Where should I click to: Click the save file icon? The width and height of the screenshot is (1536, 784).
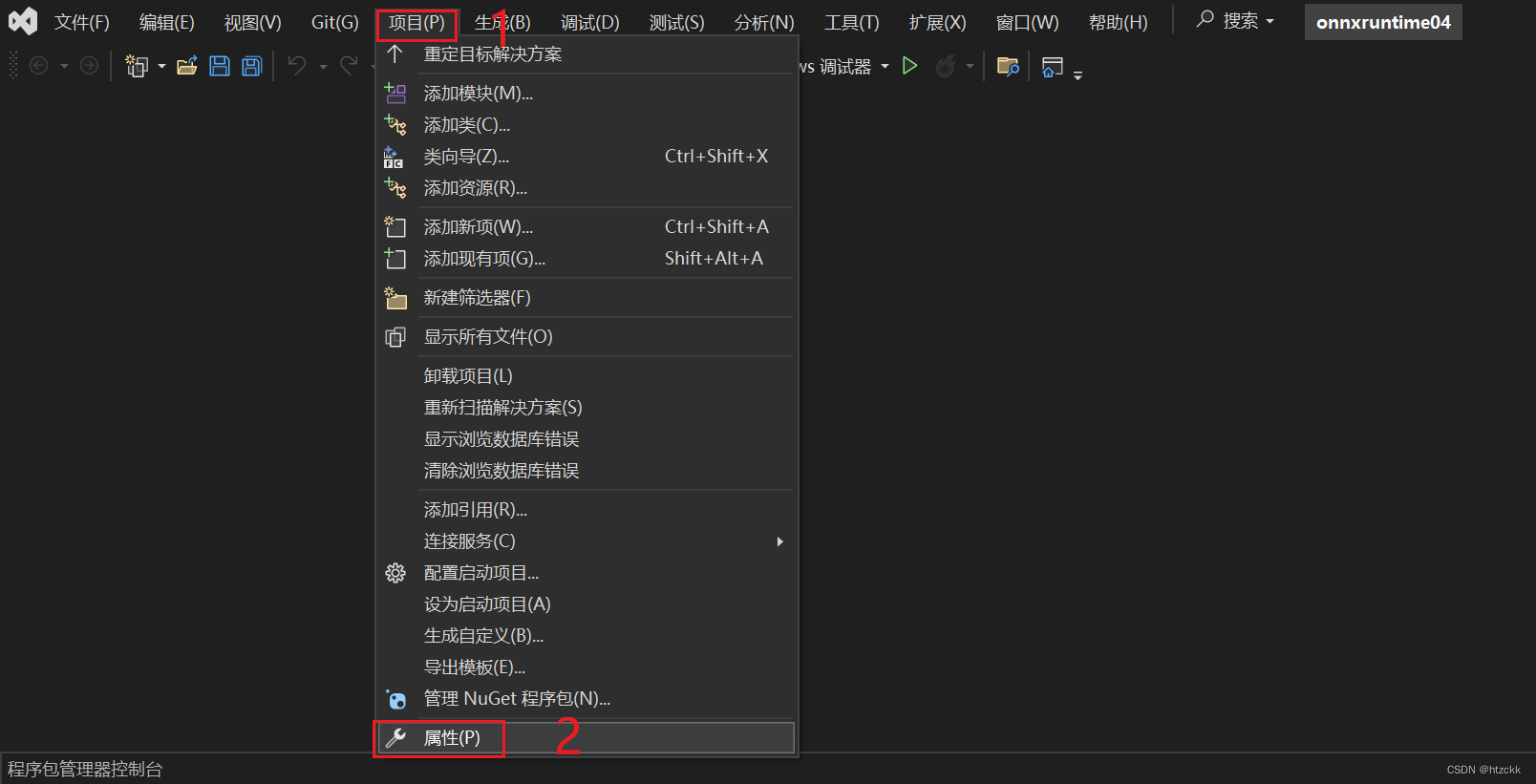220,66
